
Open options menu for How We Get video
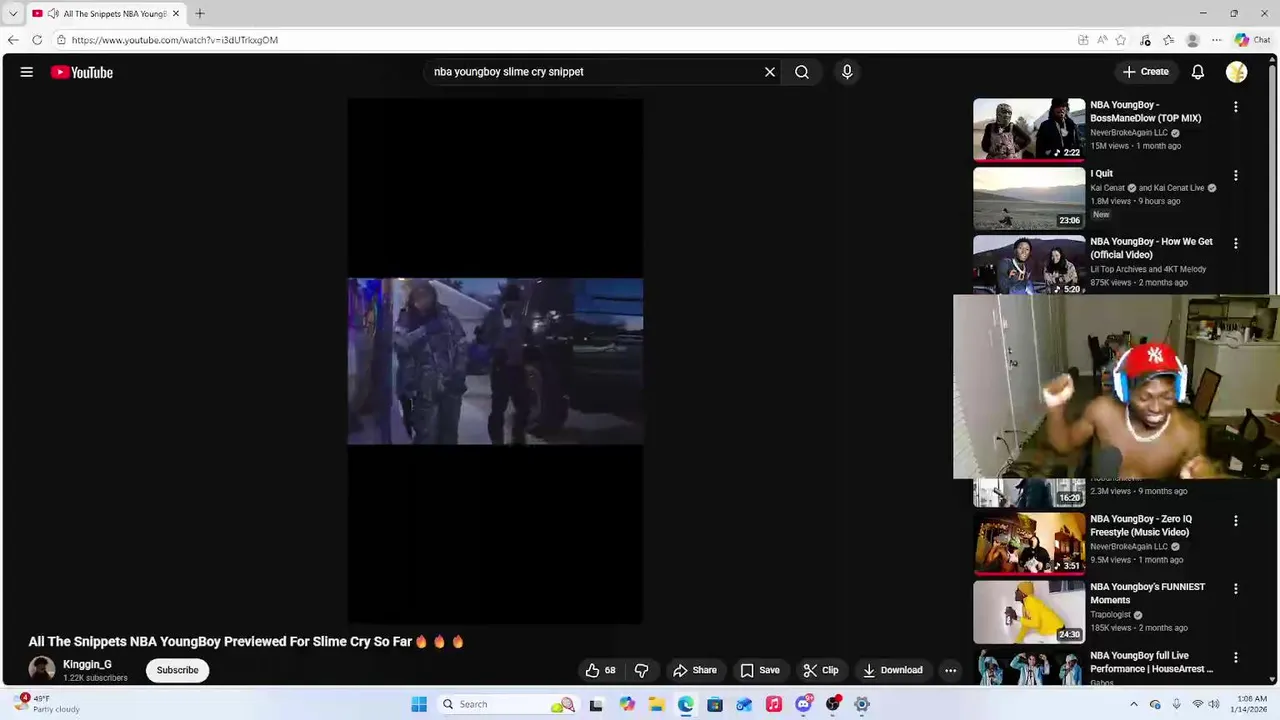click(1236, 243)
